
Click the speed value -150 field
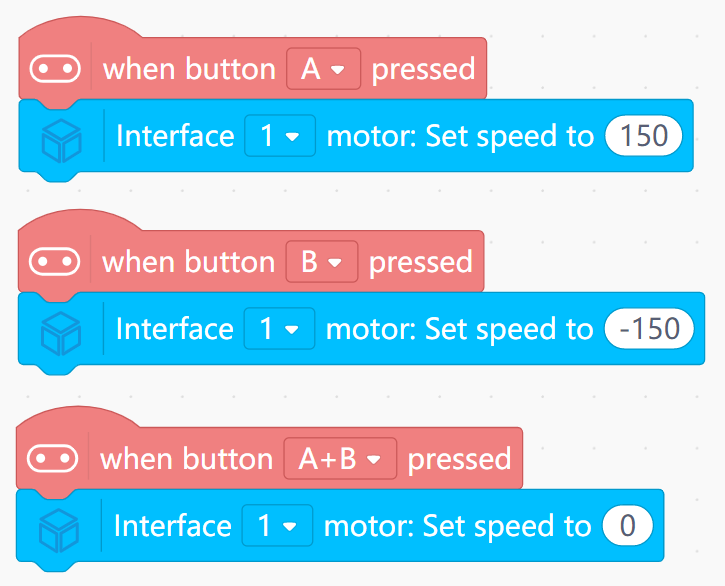coord(649,329)
